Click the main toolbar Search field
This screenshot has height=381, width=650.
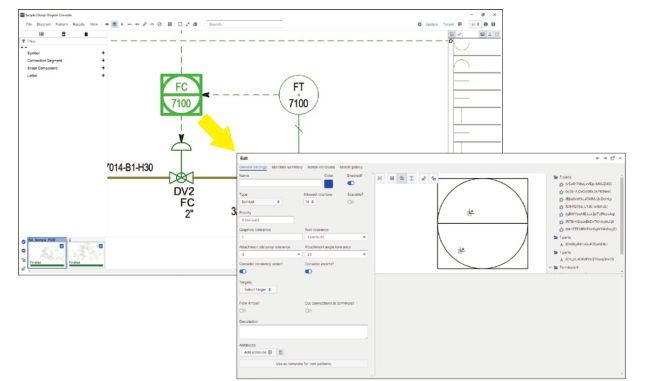click(245, 24)
